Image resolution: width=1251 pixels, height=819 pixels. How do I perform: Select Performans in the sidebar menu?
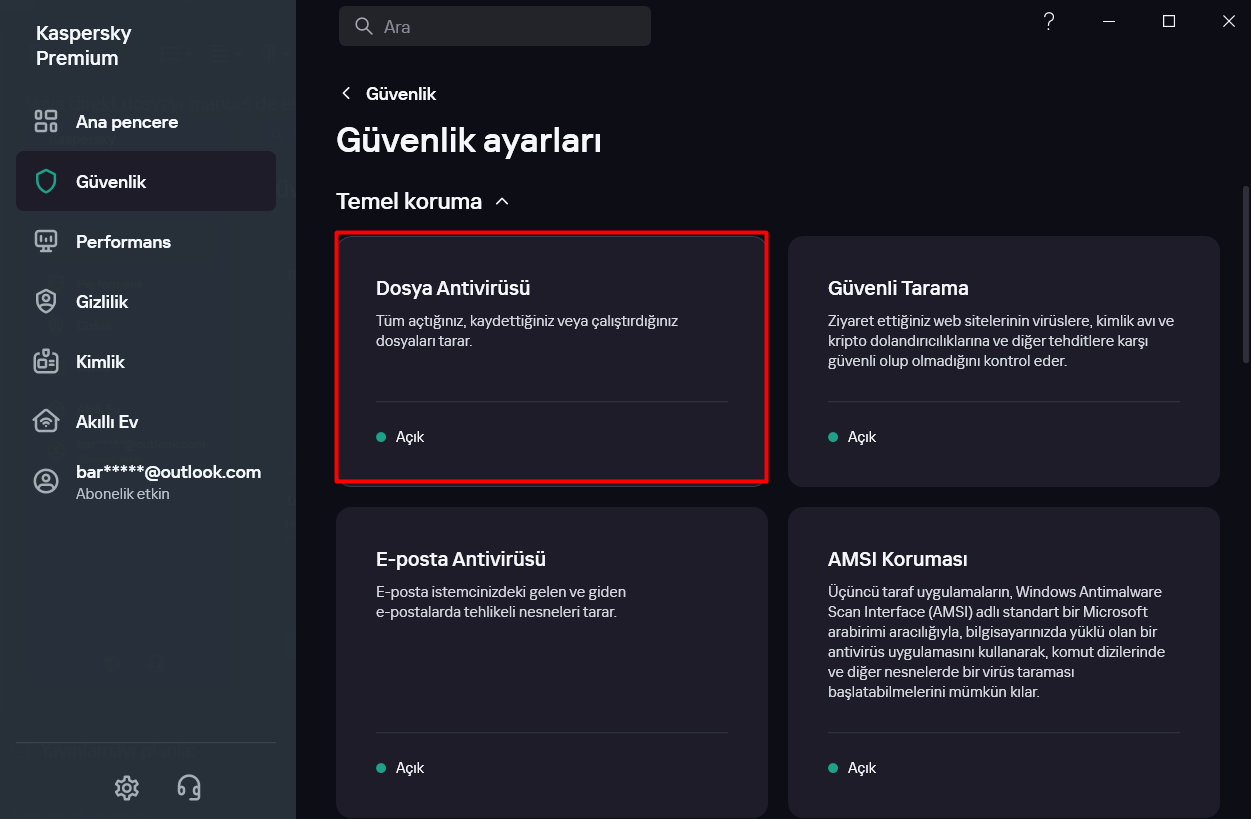point(123,242)
